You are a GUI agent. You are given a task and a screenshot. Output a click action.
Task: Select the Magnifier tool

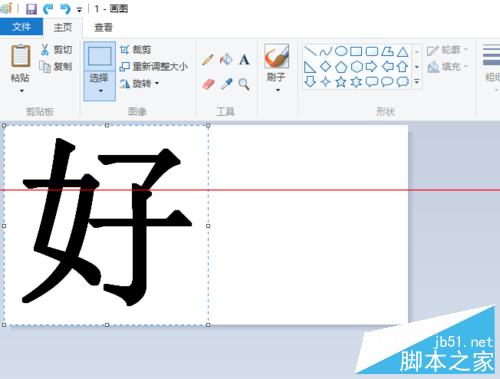tap(244, 84)
